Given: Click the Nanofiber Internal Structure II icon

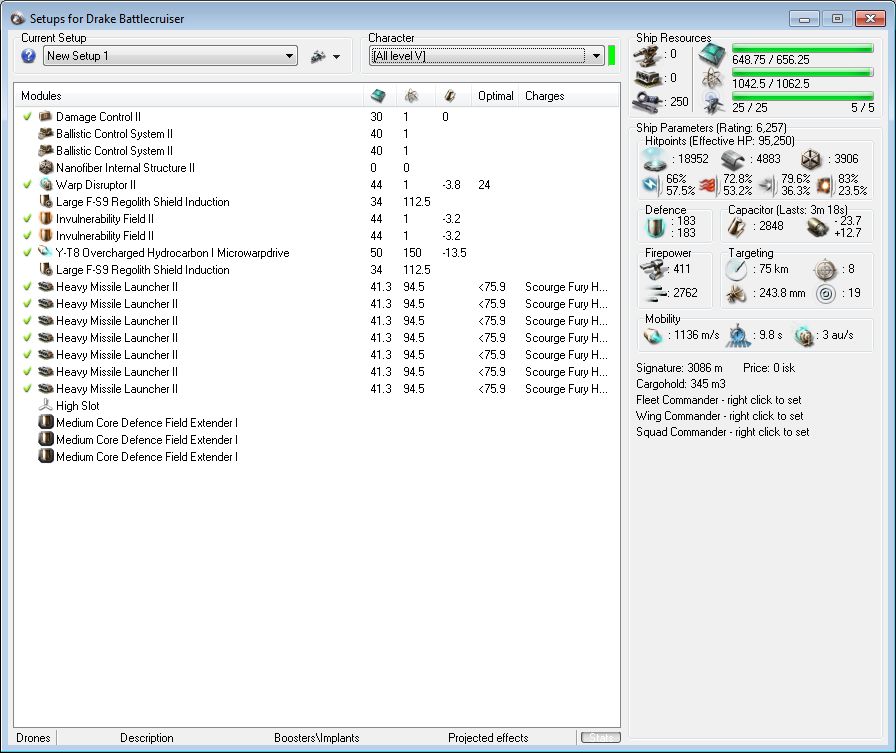Looking at the screenshot, I should click(x=45, y=167).
